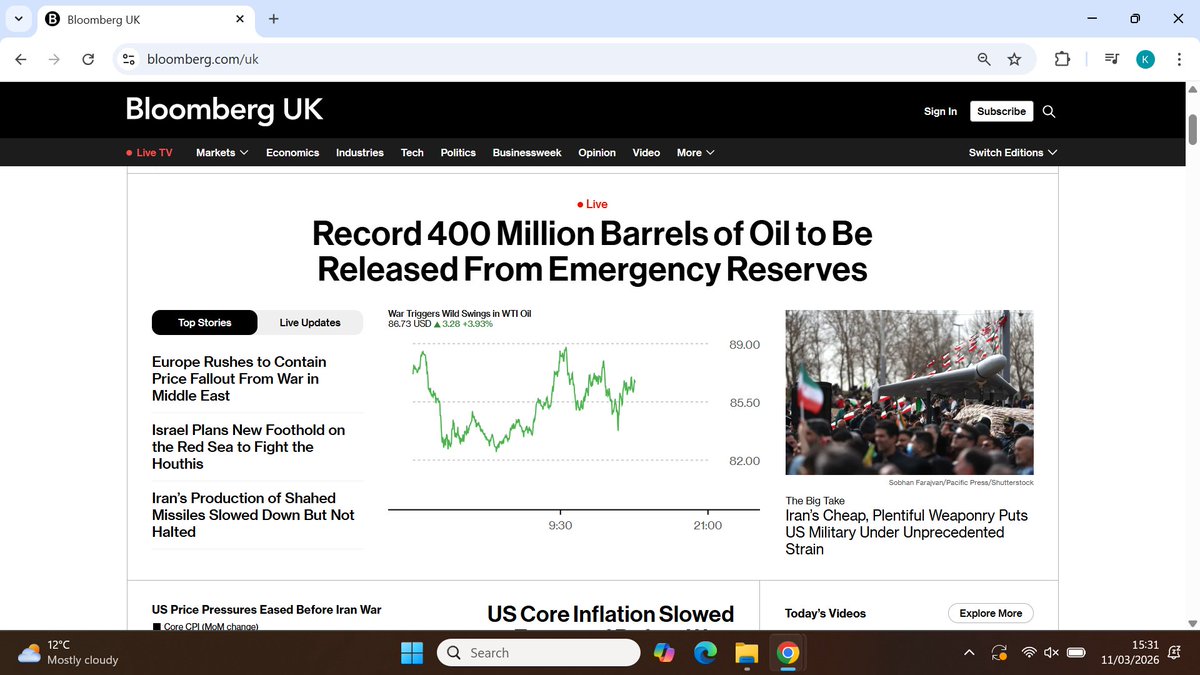Open the Opinion section

597,153
